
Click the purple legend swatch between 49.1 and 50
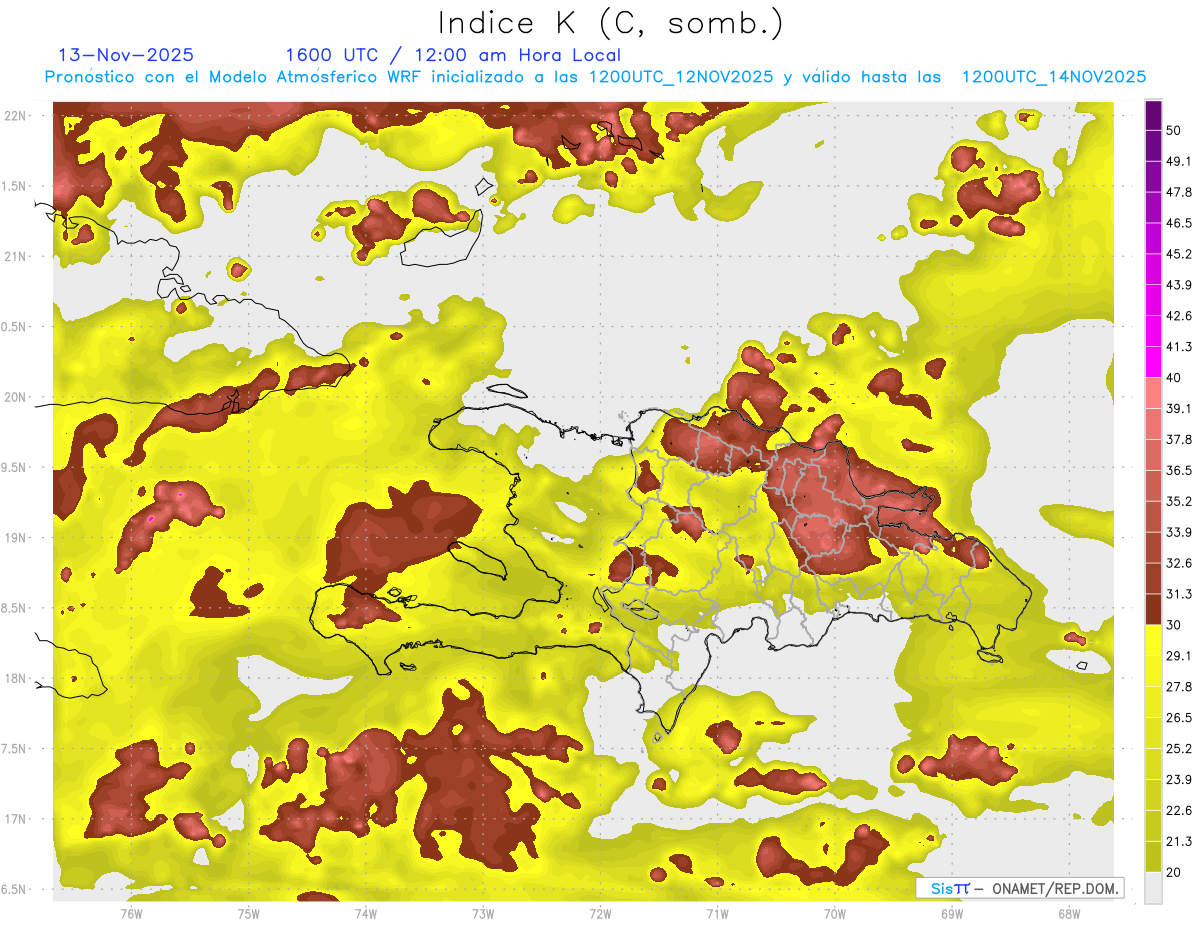[x=1153, y=145]
